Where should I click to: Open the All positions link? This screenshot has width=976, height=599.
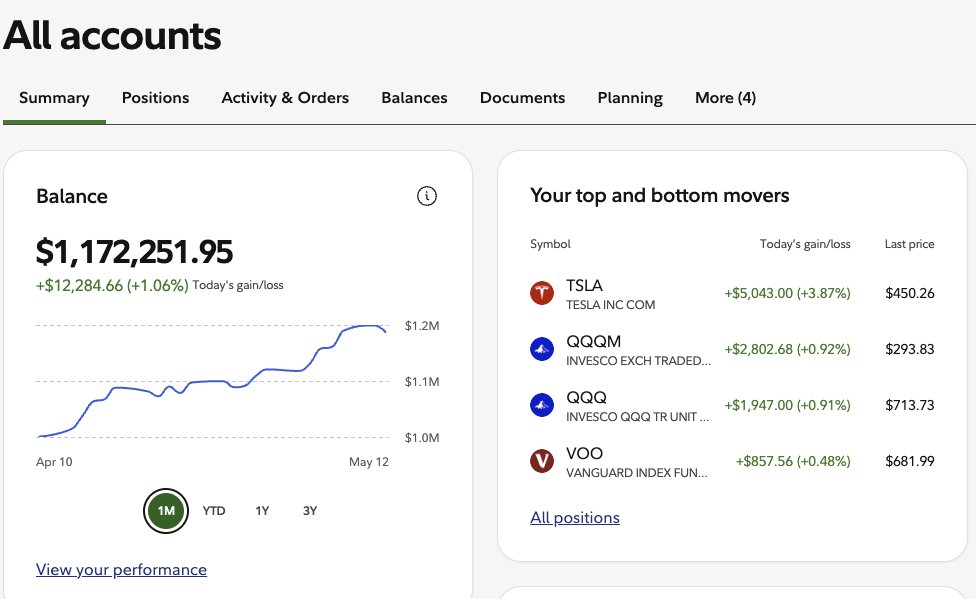[575, 517]
